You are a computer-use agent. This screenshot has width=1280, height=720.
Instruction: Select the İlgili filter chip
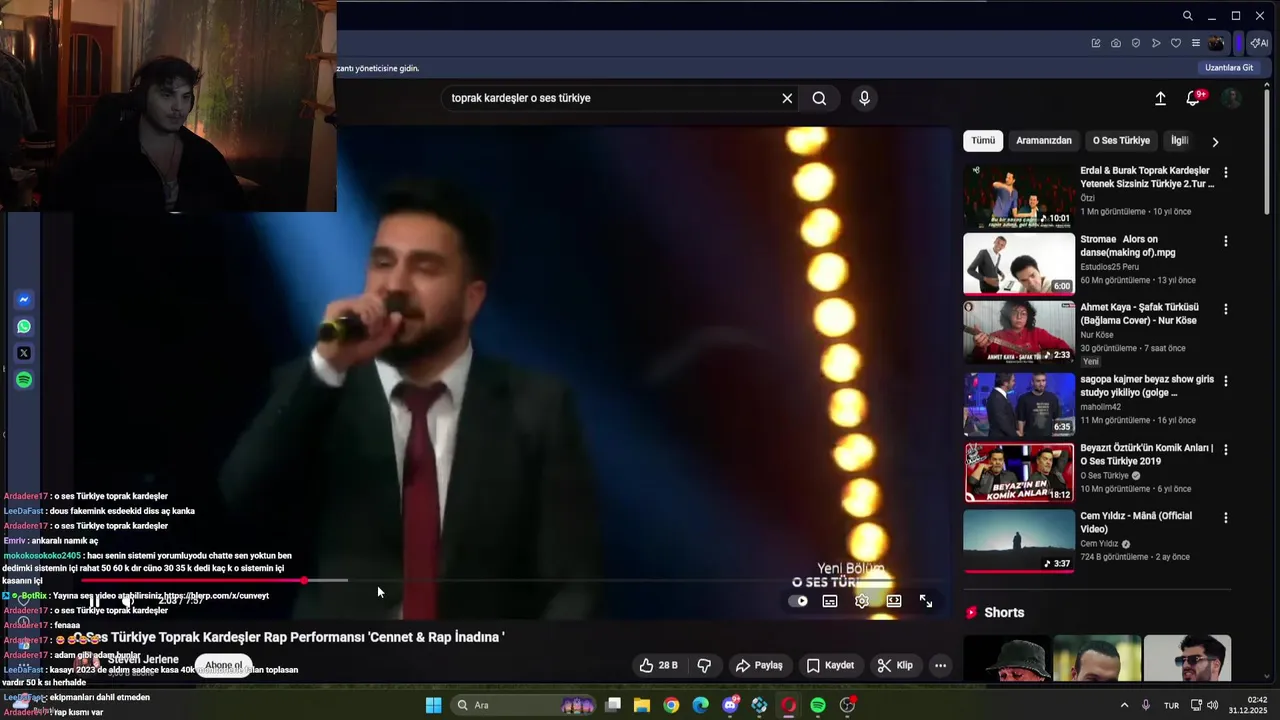coord(1179,141)
